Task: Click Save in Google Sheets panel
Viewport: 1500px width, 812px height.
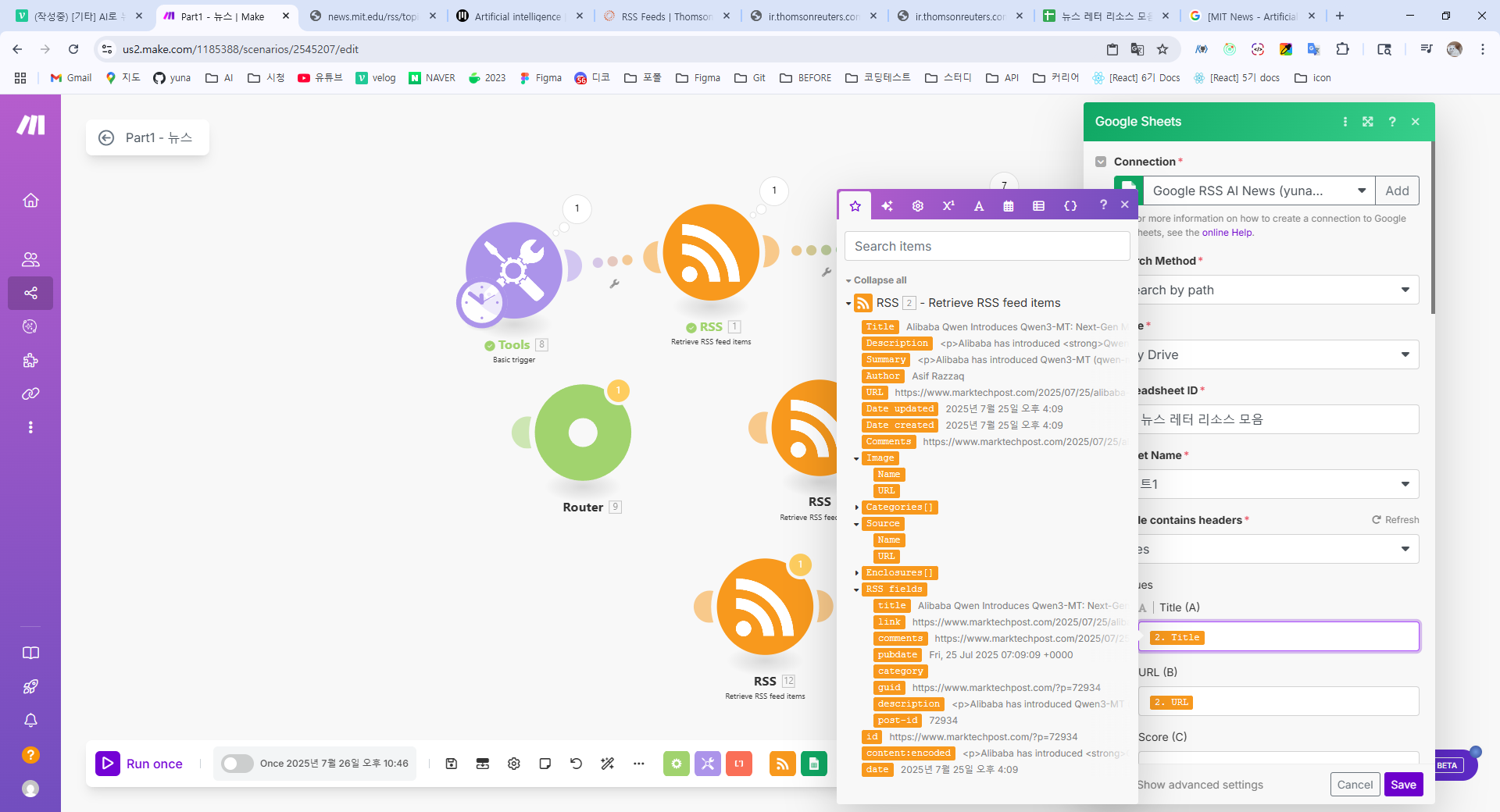Action: 1403,785
